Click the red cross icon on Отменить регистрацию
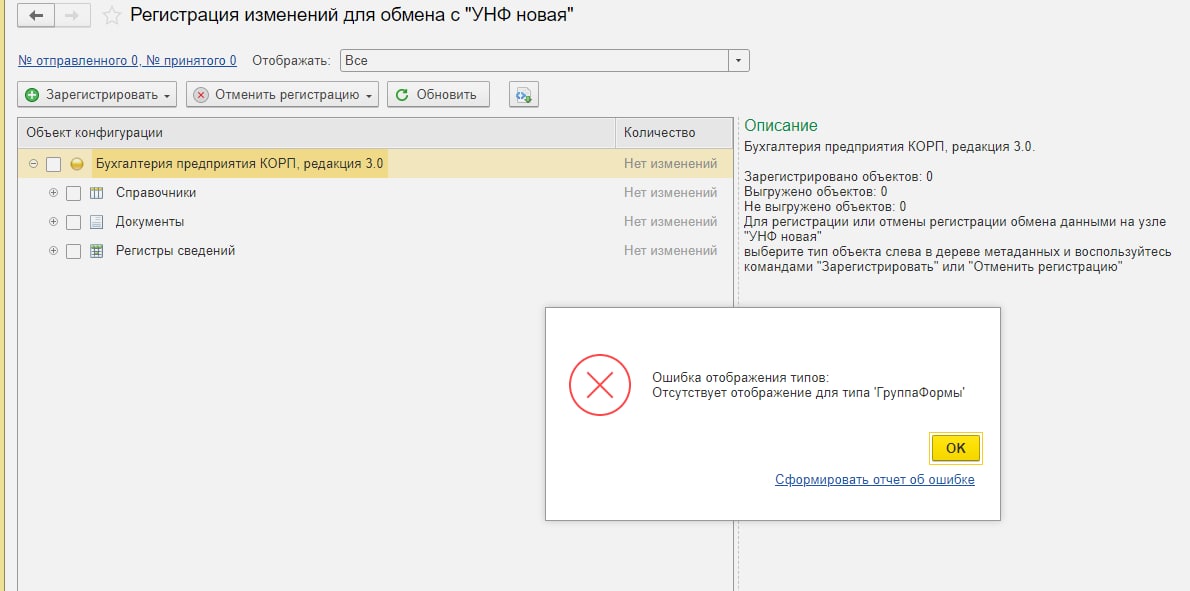This screenshot has height=591, width=1190. pos(201,95)
